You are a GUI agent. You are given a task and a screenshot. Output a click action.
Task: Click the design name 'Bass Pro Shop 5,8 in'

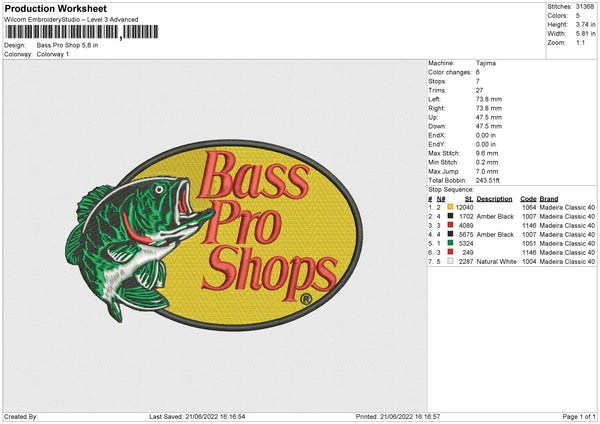point(67,45)
